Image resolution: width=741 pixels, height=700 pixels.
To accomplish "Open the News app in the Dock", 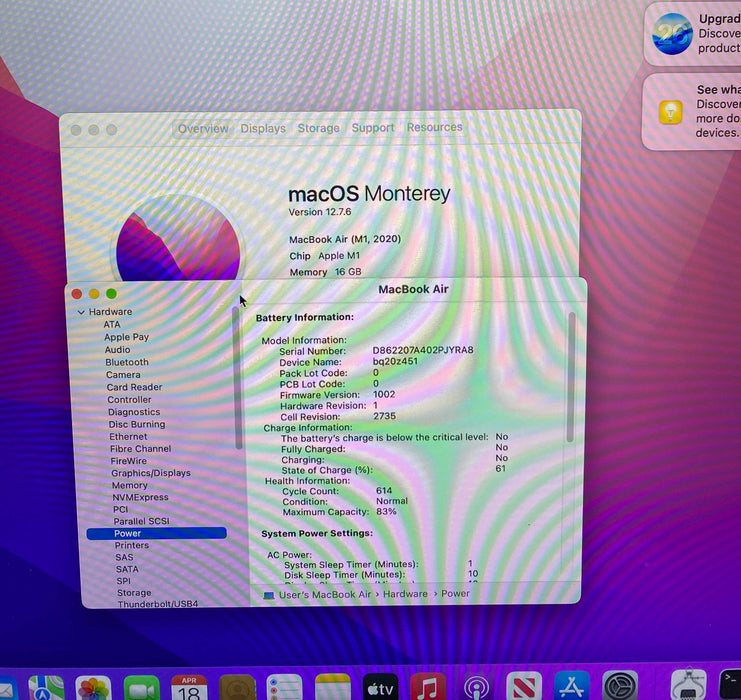I will click(x=524, y=686).
